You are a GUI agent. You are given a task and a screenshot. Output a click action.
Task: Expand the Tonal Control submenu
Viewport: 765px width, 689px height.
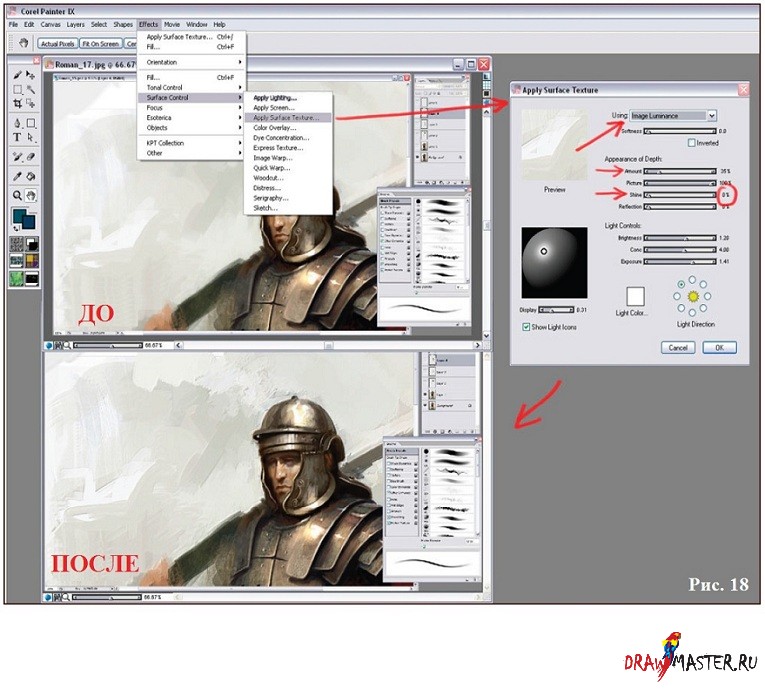pos(192,87)
